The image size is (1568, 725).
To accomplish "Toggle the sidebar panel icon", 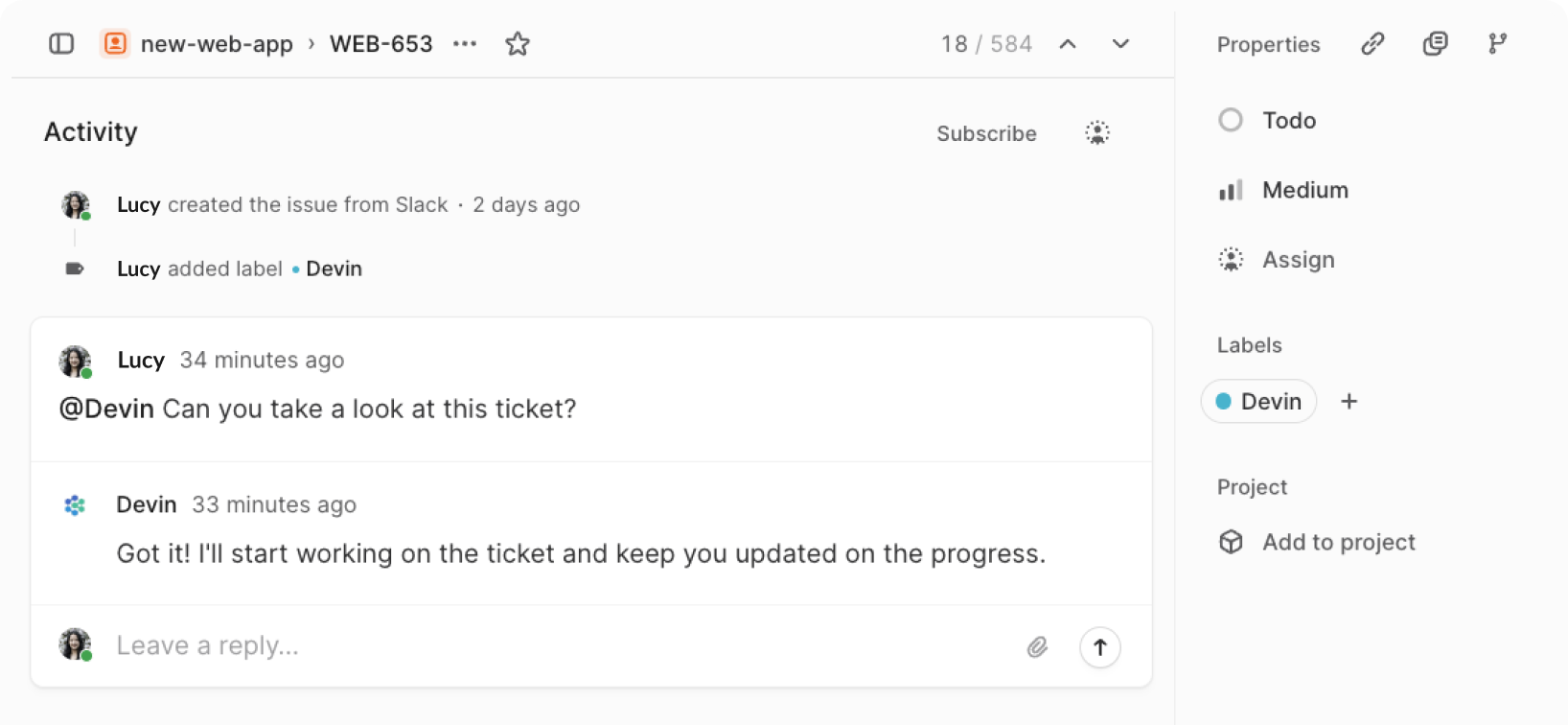I will click(61, 44).
